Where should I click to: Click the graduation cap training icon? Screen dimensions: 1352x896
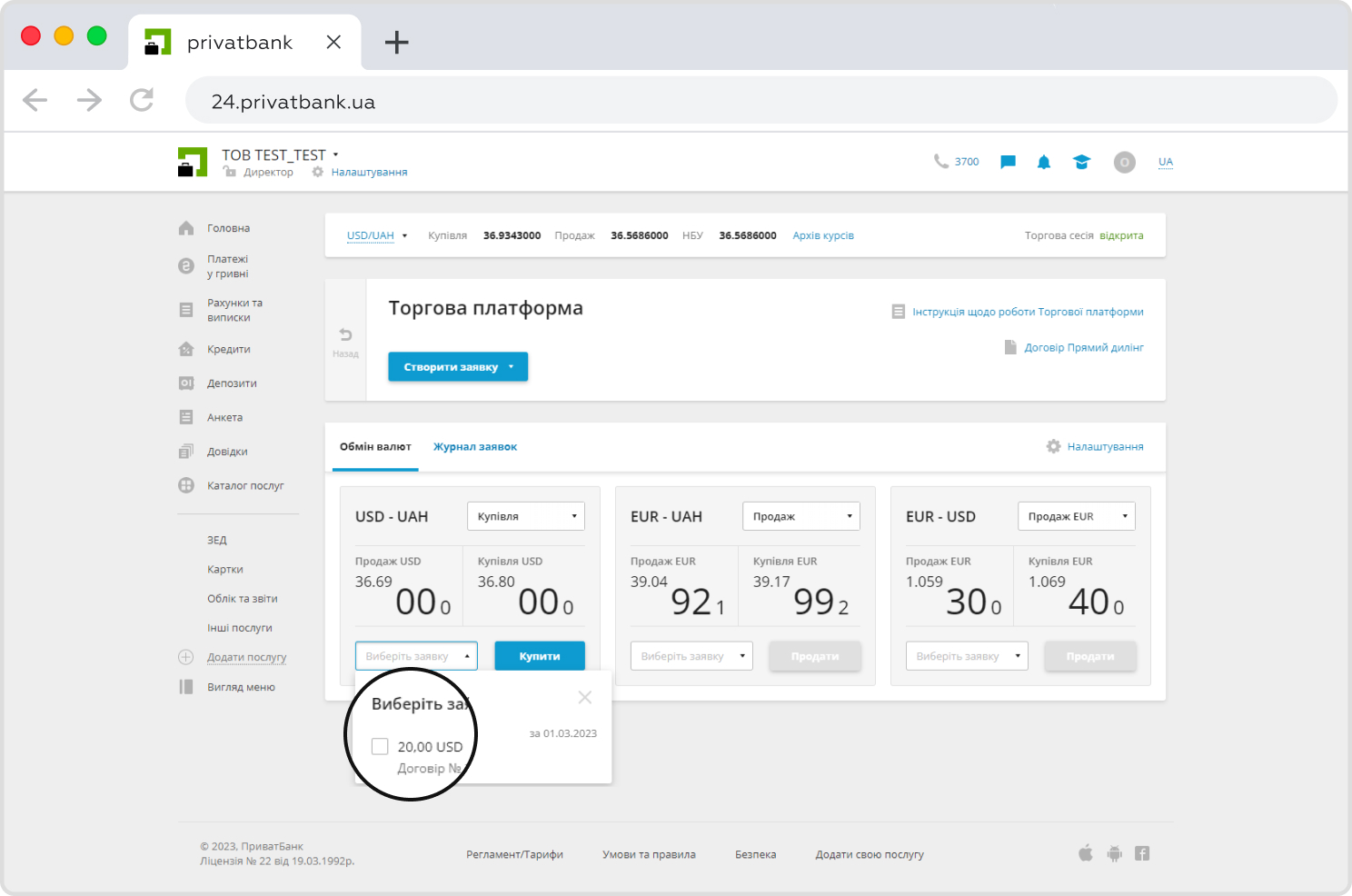[x=1081, y=162]
